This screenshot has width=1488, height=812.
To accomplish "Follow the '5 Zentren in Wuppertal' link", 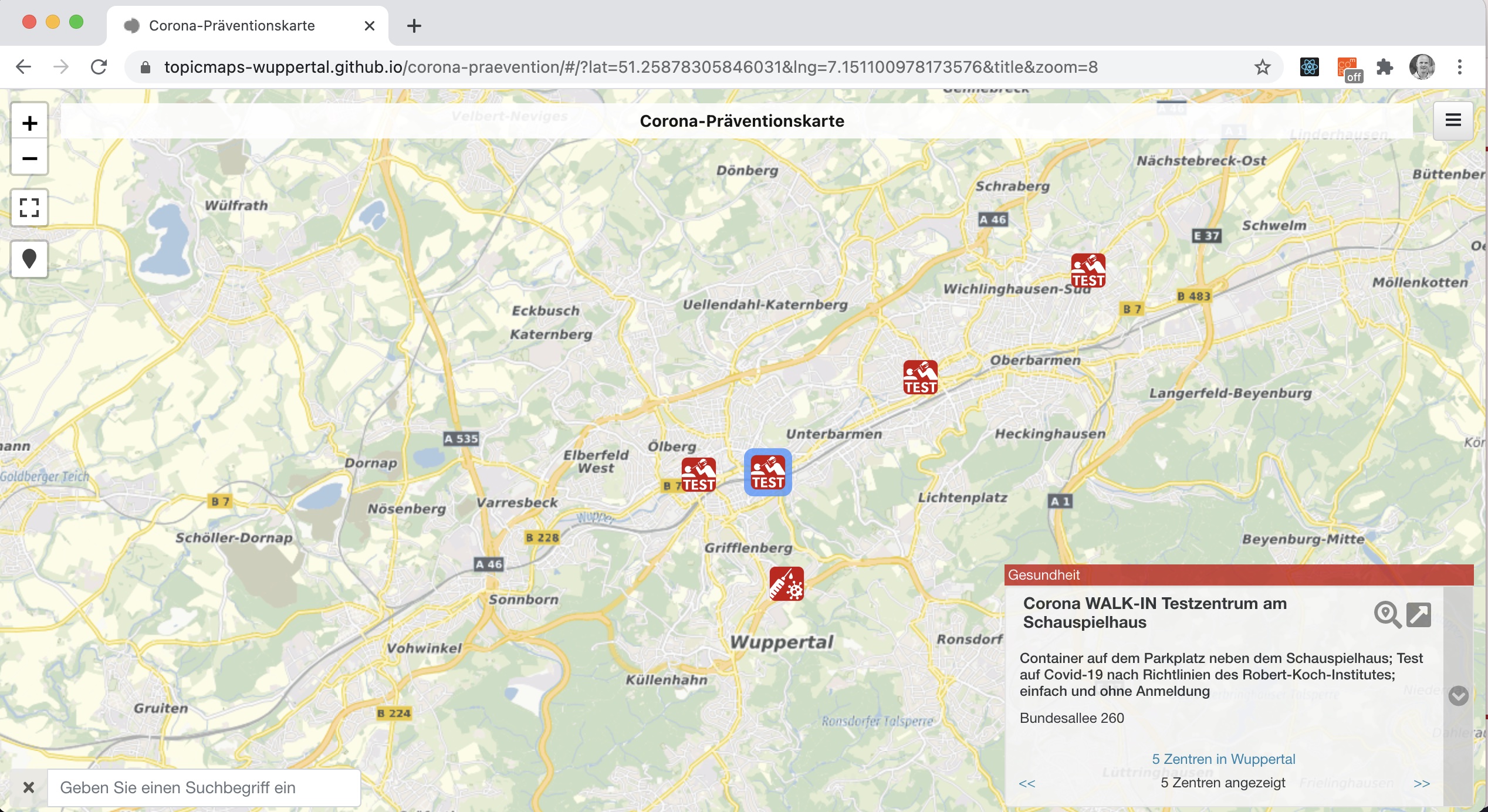I will [1225, 758].
